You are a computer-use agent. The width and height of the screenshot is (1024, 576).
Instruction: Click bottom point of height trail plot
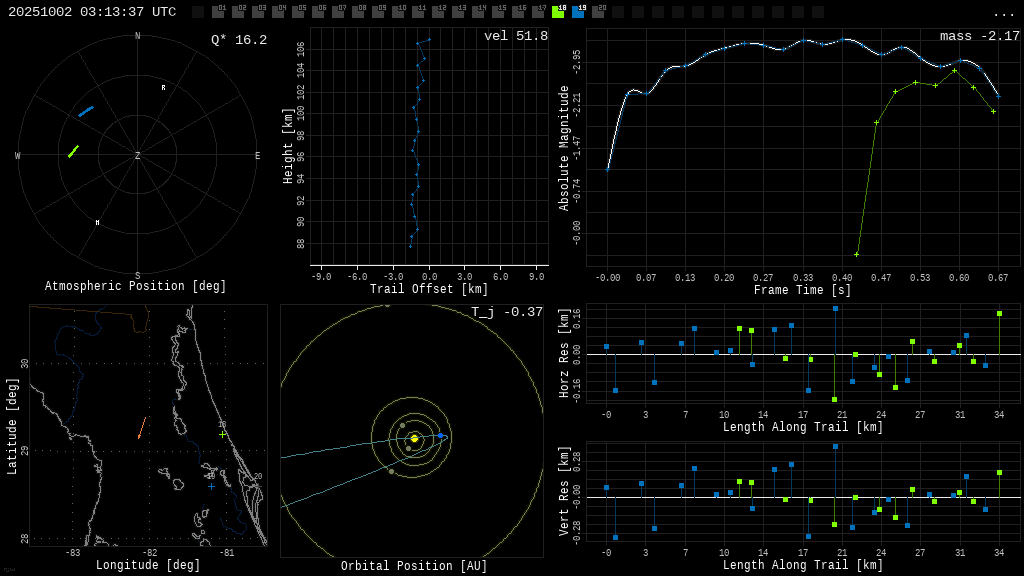(x=410, y=246)
